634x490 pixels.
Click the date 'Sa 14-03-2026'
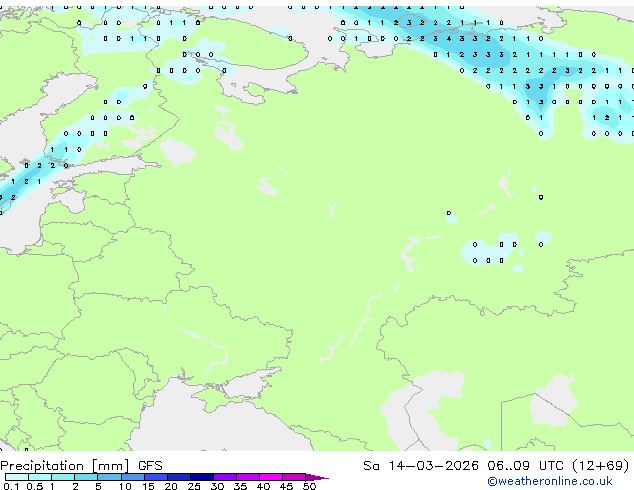(x=421, y=466)
